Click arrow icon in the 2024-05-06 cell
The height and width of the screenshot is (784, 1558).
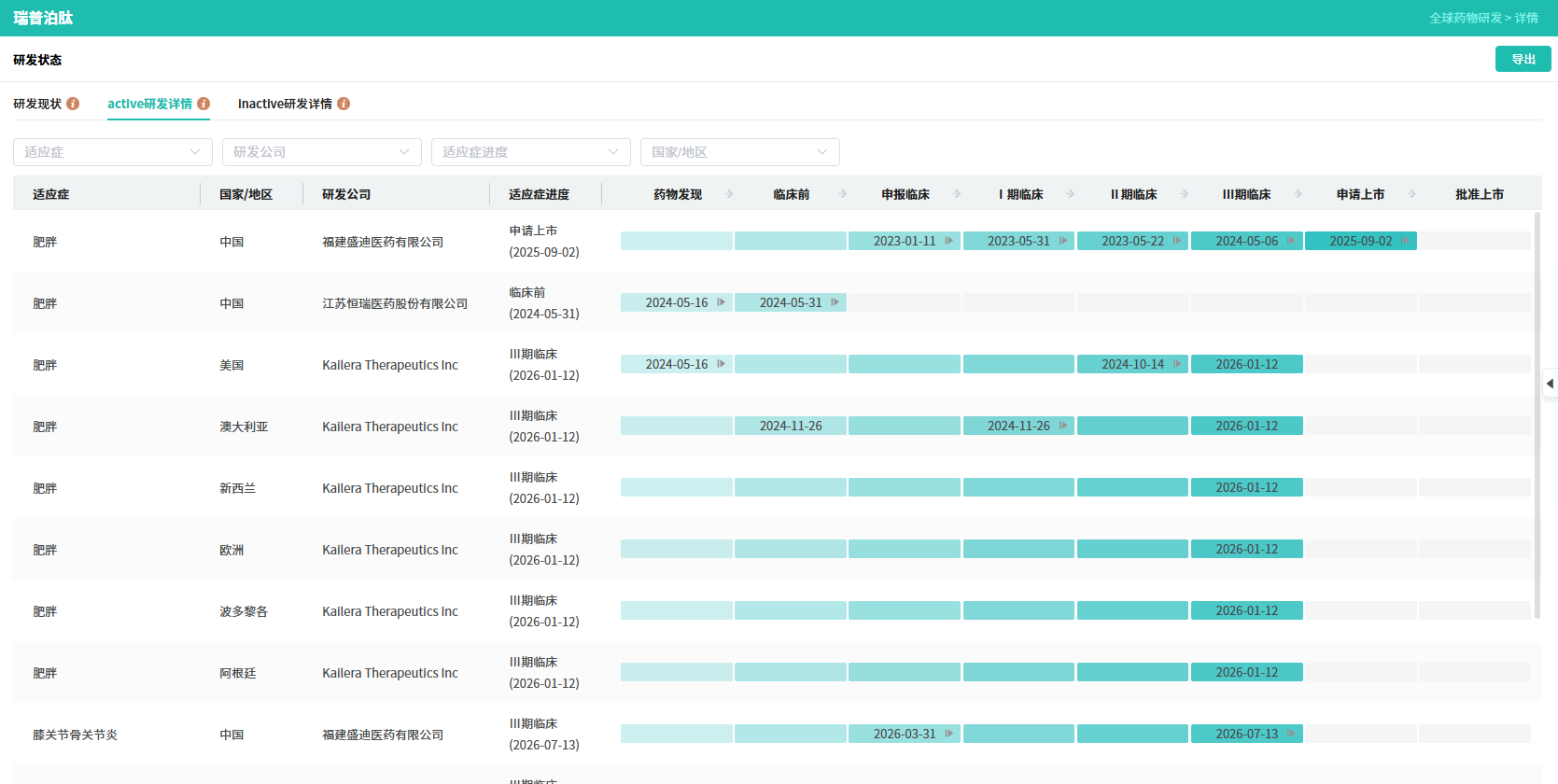pyautogui.click(x=1291, y=241)
